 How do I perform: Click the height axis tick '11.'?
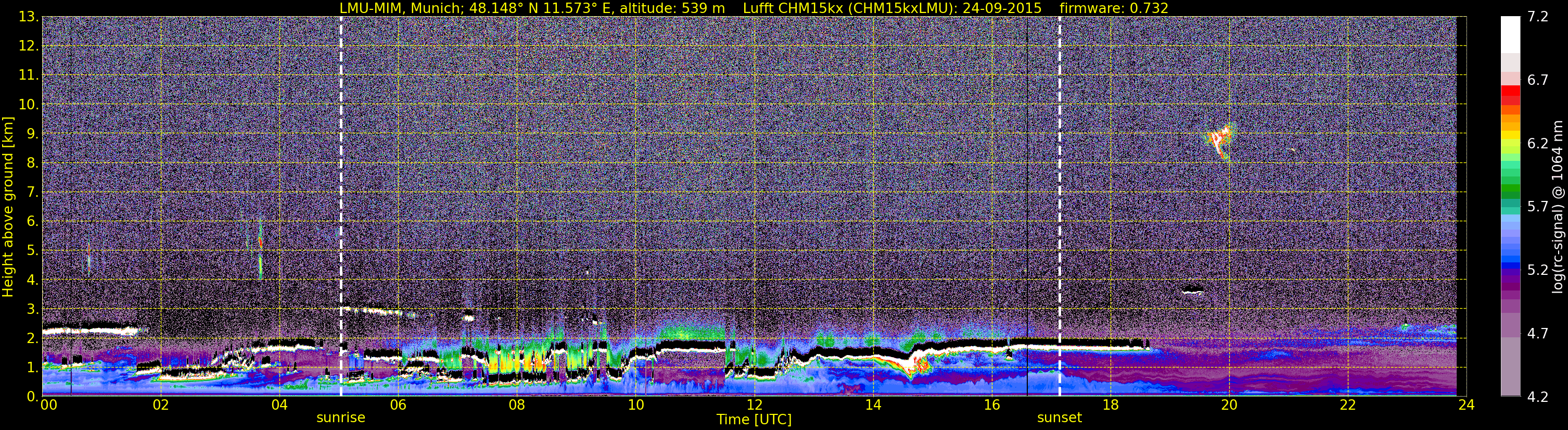click(28, 75)
